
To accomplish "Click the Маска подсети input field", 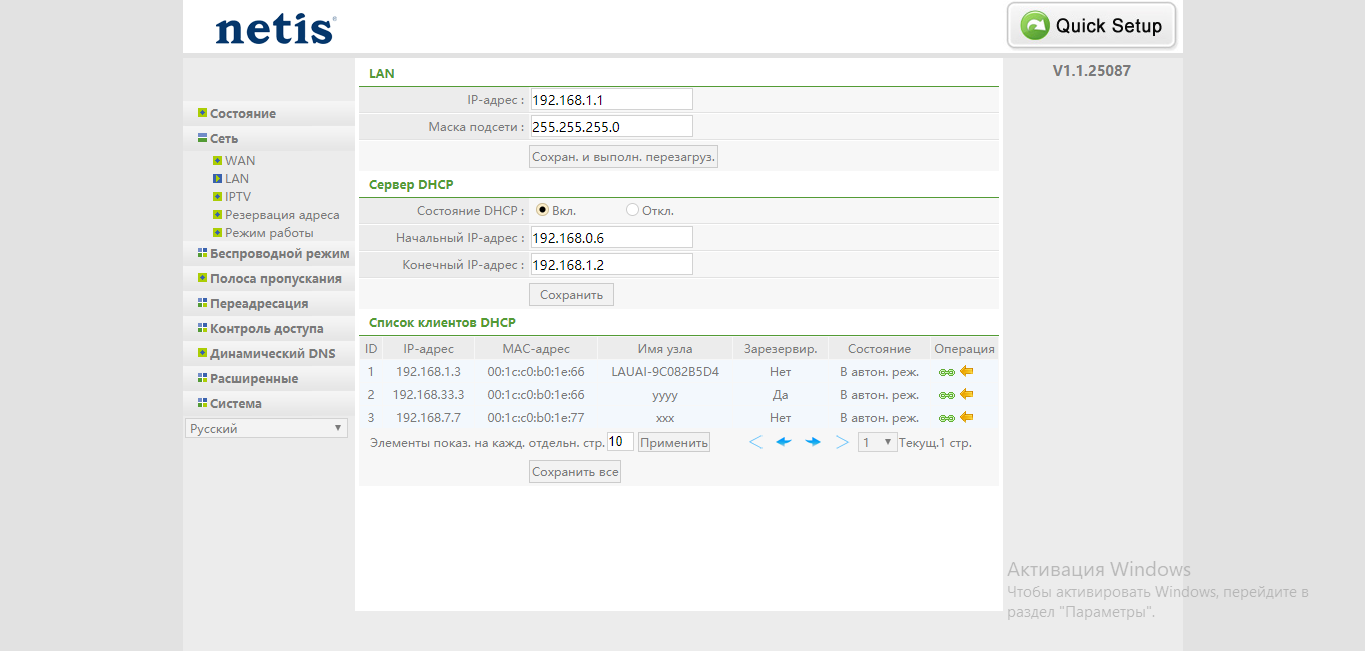I will 611,127.
